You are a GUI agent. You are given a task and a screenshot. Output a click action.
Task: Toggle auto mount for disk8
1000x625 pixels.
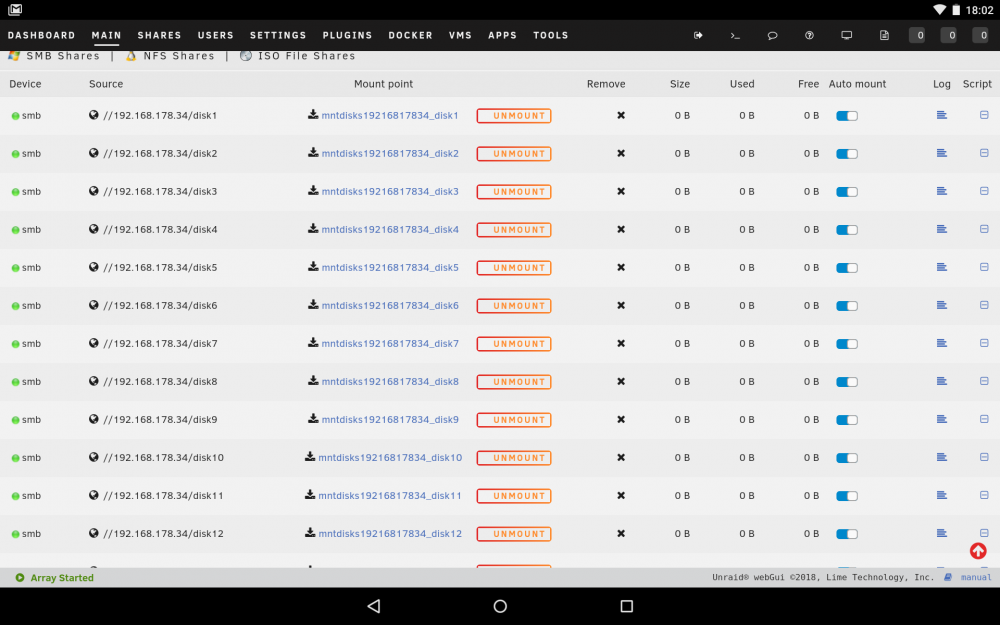pyautogui.click(x=847, y=382)
